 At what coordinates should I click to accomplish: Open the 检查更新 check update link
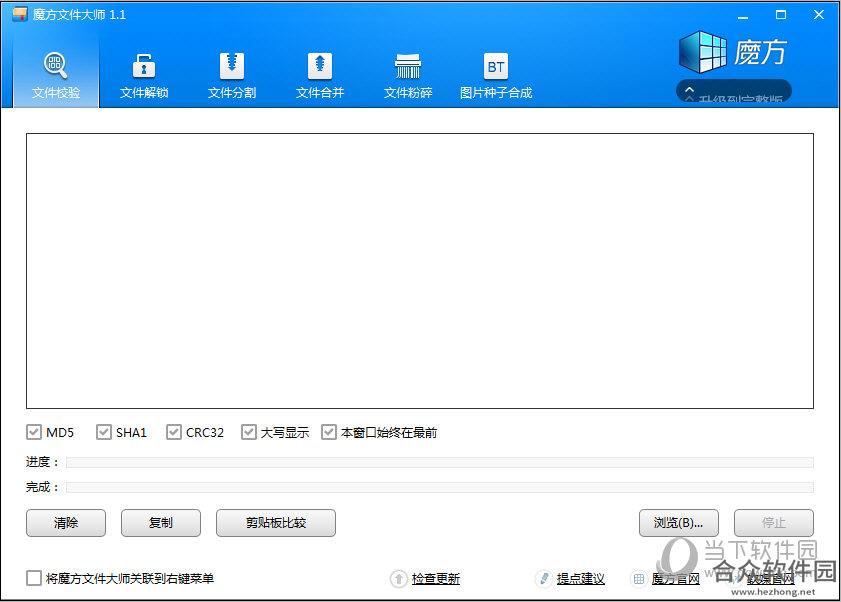[x=436, y=578]
